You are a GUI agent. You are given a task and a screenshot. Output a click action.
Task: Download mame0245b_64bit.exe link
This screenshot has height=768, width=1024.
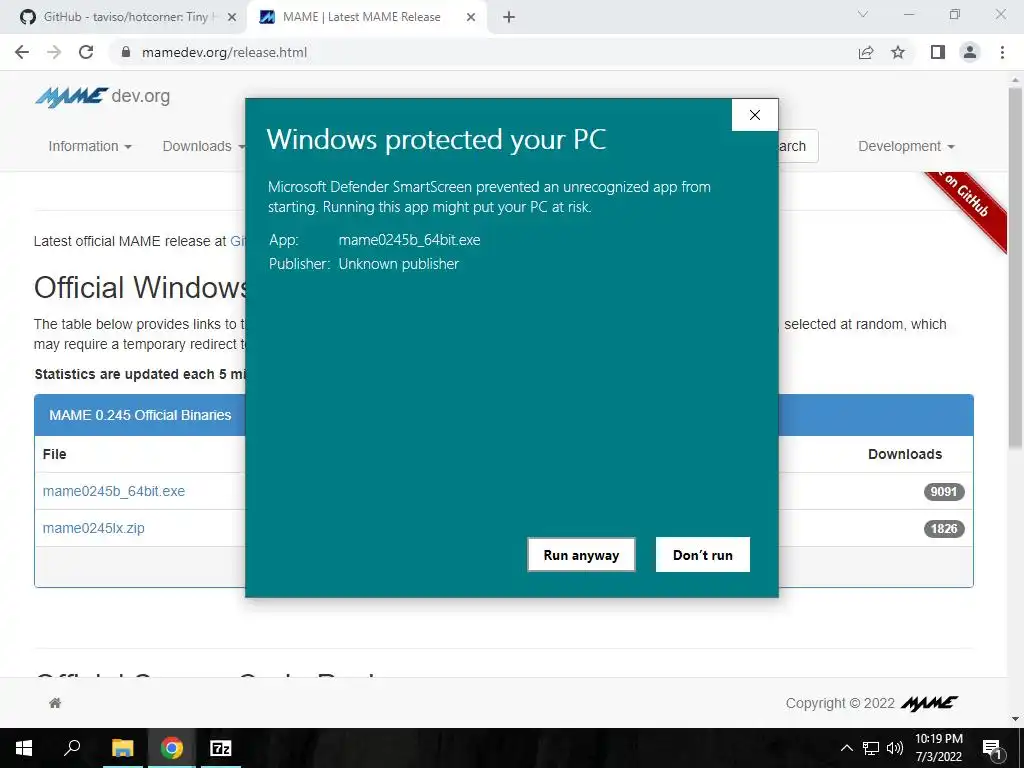tap(114, 491)
